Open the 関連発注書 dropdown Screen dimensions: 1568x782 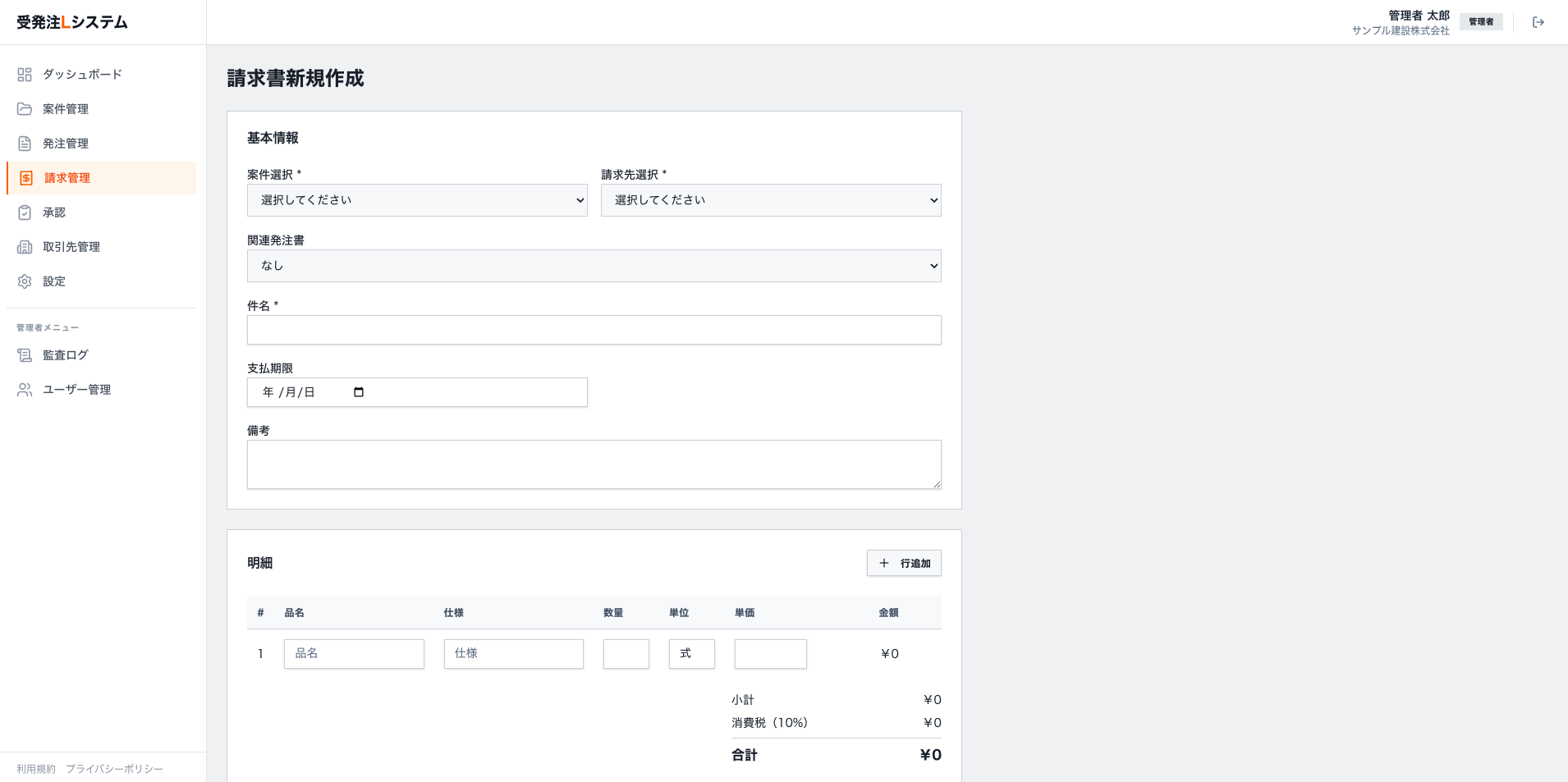tap(594, 266)
